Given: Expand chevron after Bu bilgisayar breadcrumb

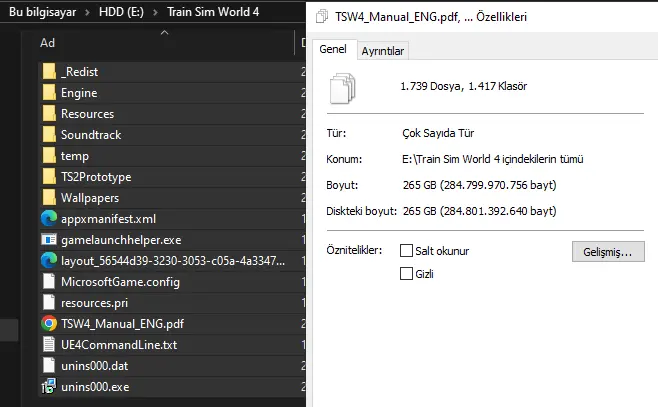Looking at the screenshot, I should point(87,13).
